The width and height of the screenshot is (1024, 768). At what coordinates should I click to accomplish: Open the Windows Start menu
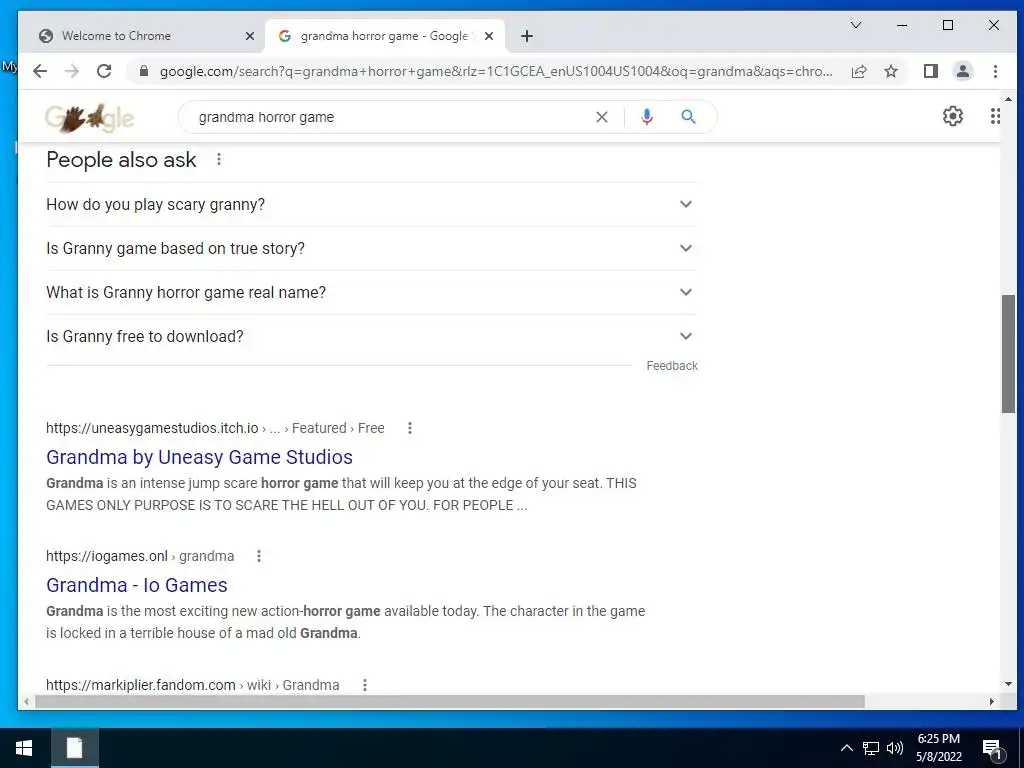coord(24,748)
